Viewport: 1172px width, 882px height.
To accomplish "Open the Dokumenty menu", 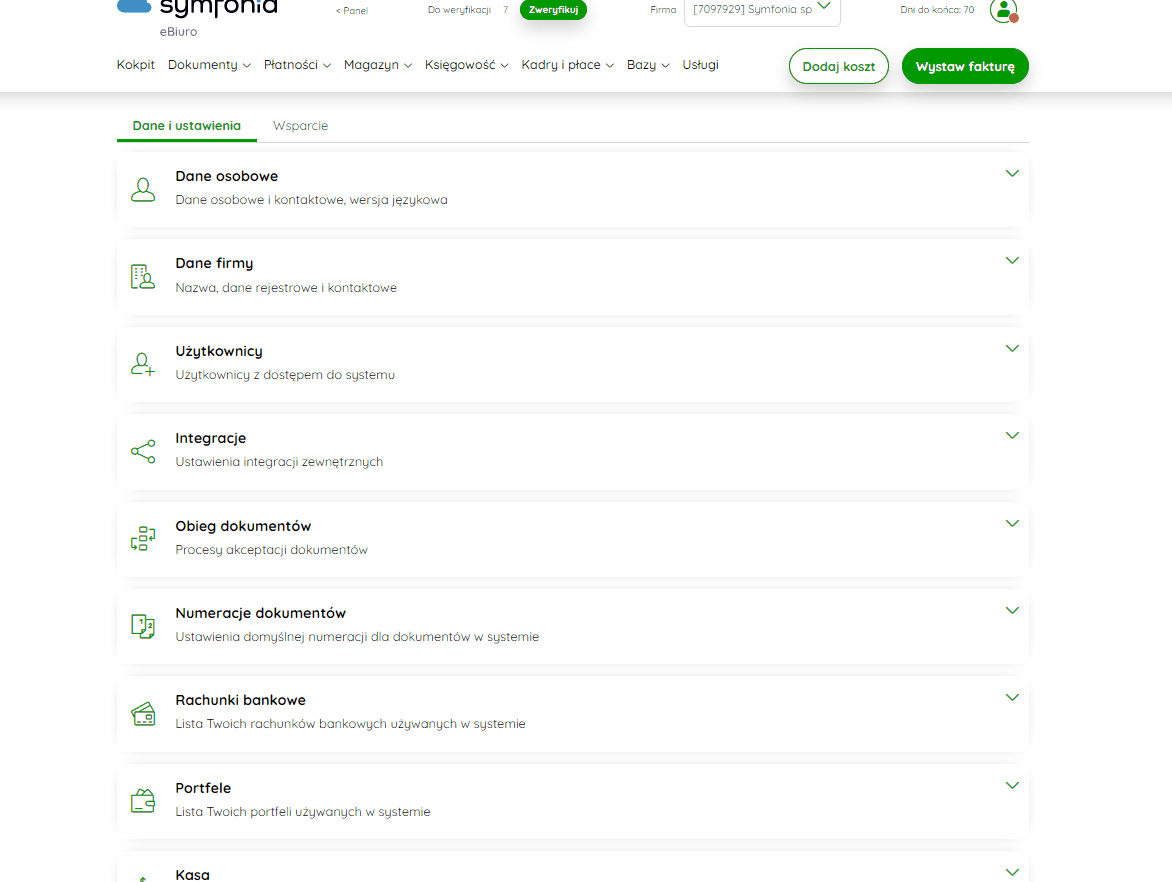I will click(x=209, y=65).
